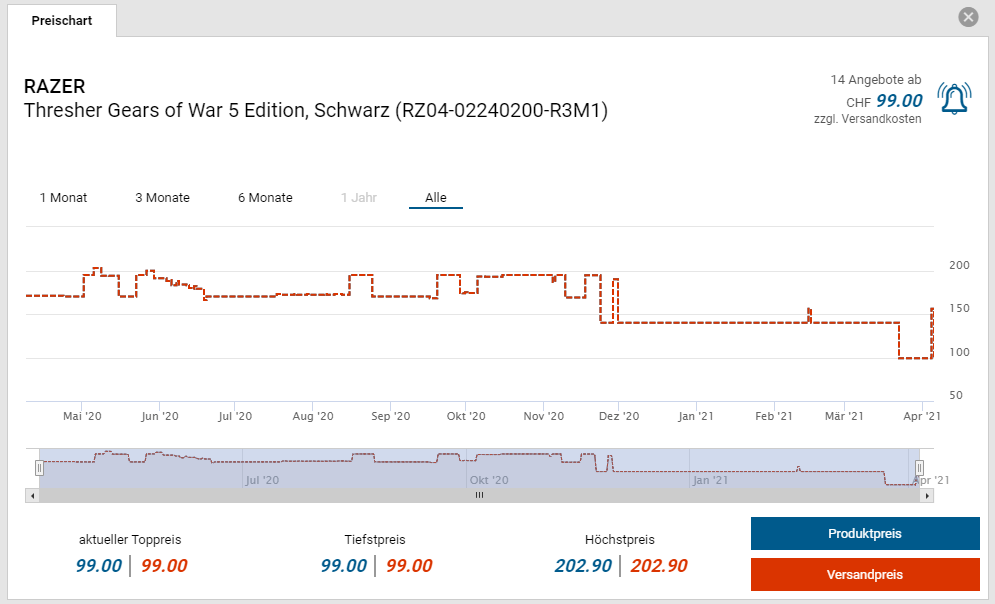Viewport: 995px width, 604px height.
Task: Select the Preischart tab
Action: pos(62,20)
